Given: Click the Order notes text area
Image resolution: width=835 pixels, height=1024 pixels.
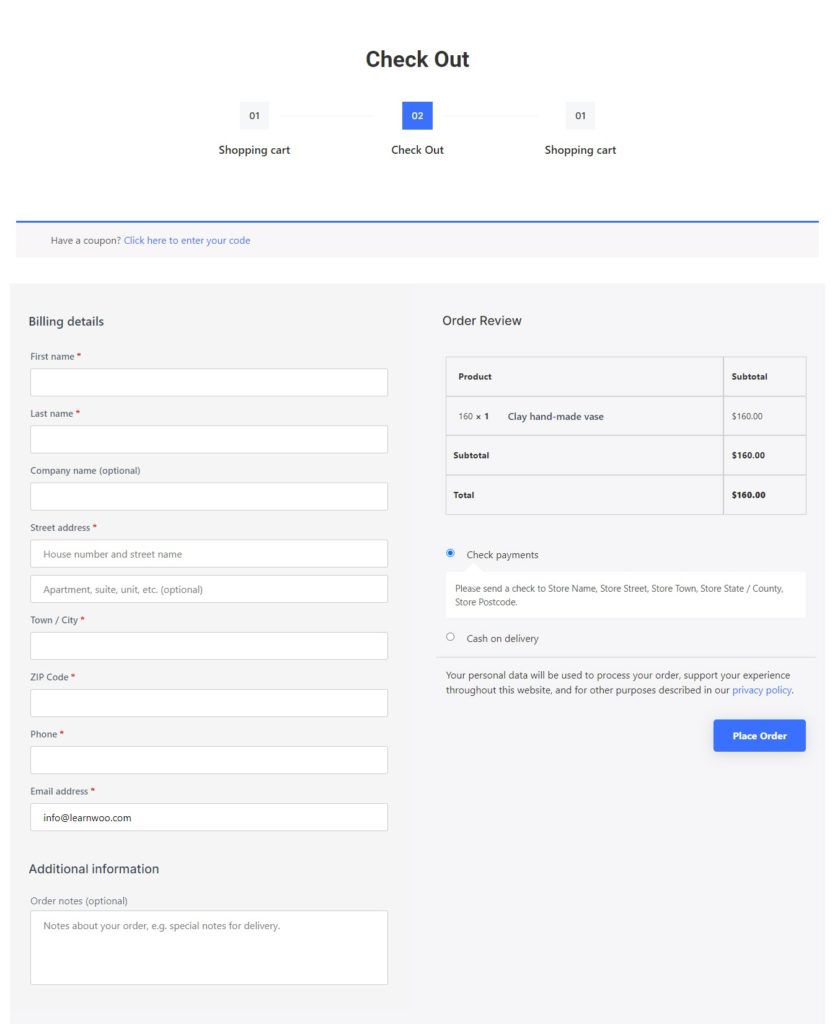Looking at the screenshot, I should [209, 948].
